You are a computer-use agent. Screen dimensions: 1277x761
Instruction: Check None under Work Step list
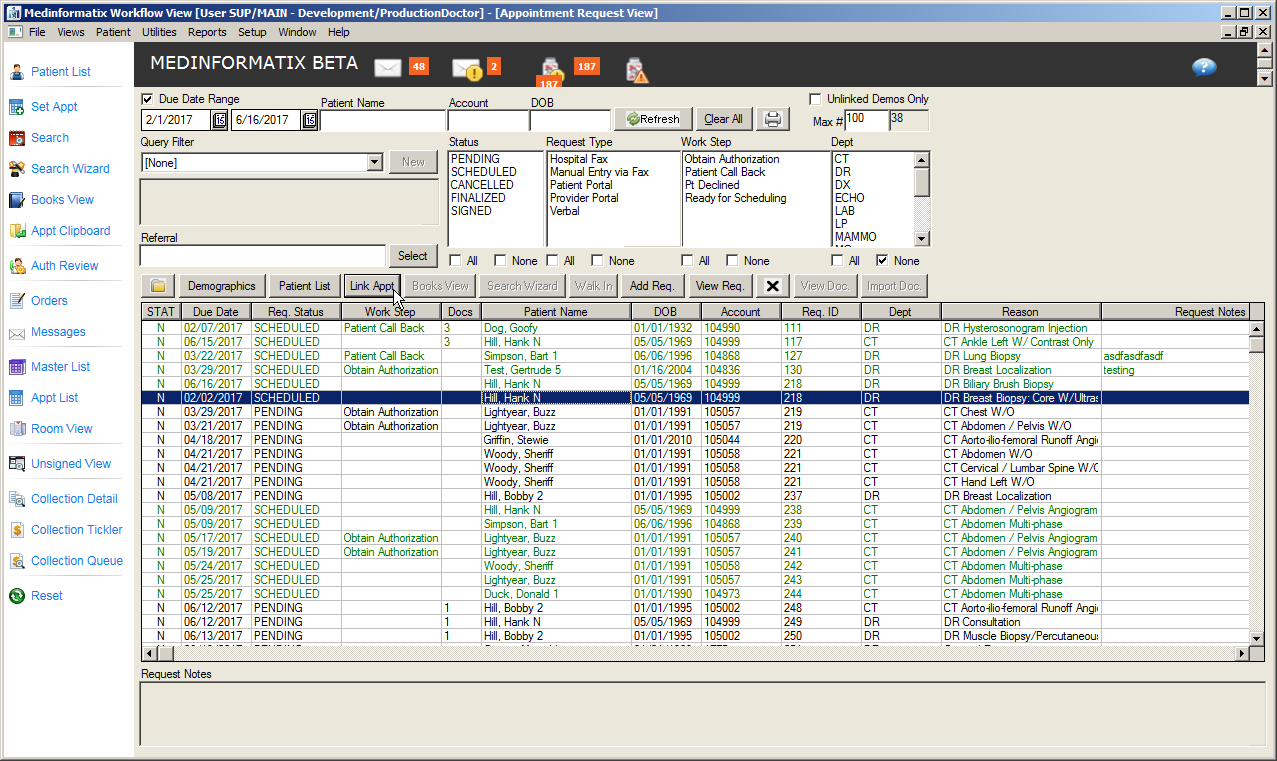tap(733, 261)
